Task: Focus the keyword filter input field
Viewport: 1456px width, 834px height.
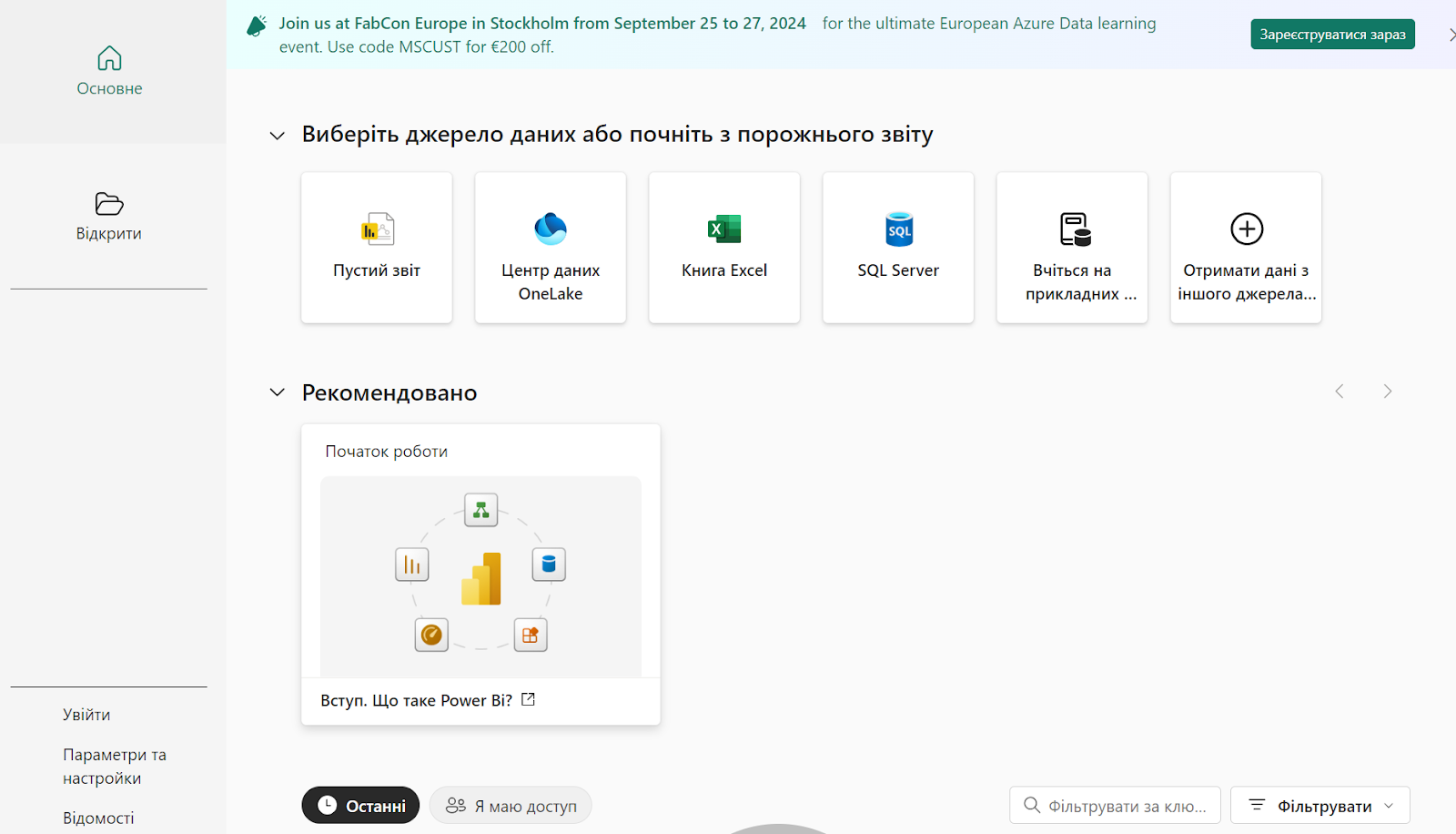Action: point(1115,805)
